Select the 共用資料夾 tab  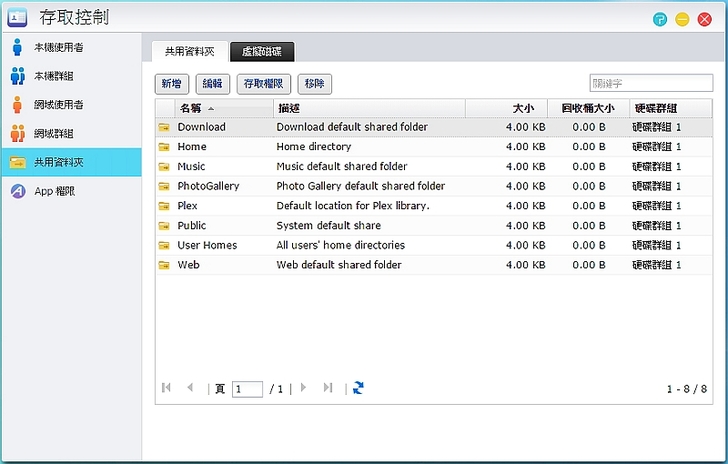pos(189,52)
